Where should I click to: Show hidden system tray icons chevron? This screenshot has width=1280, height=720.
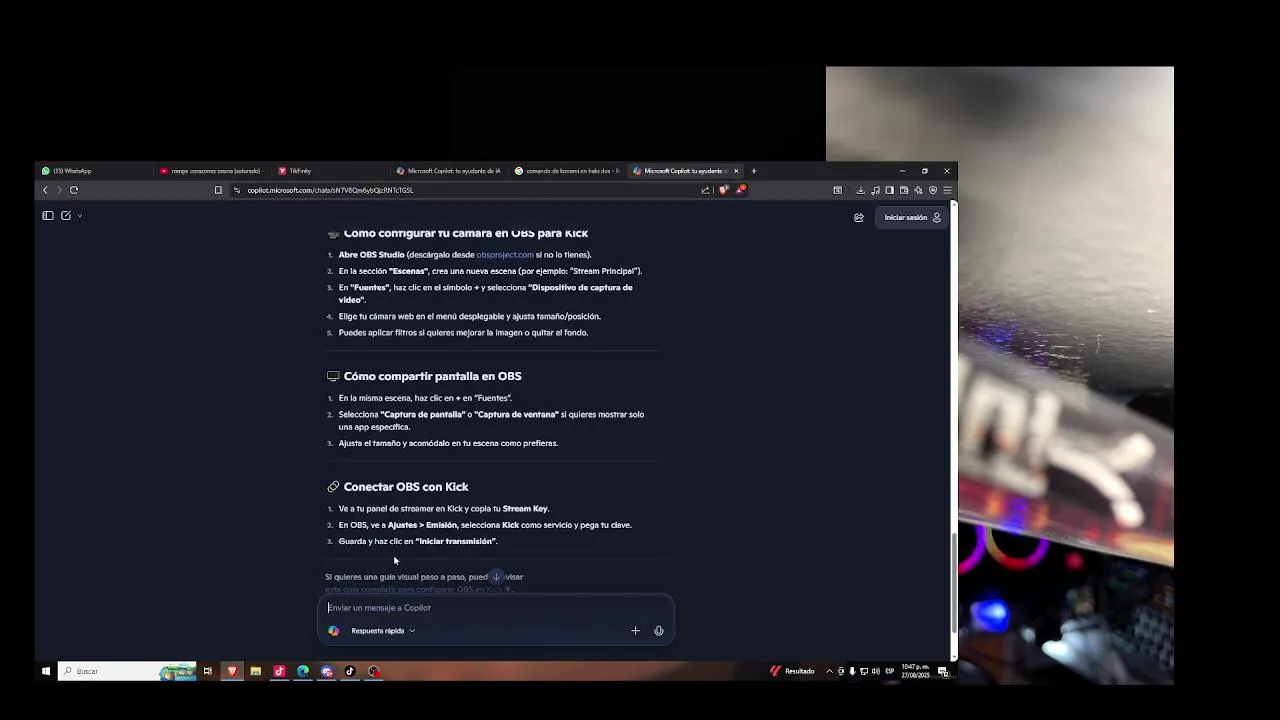tap(829, 671)
